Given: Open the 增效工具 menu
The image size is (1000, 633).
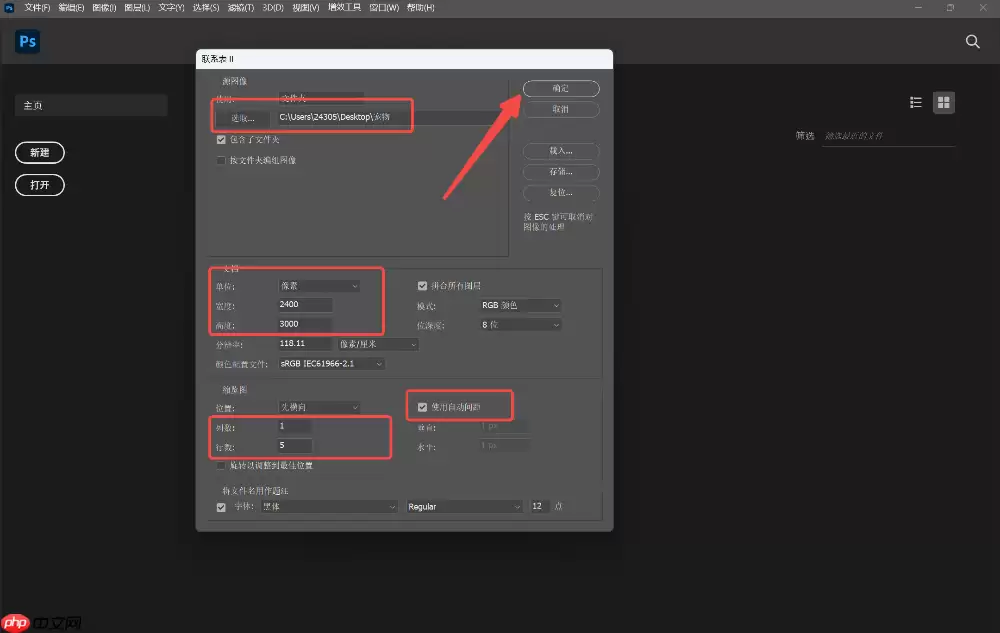Looking at the screenshot, I should click(345, 7).
